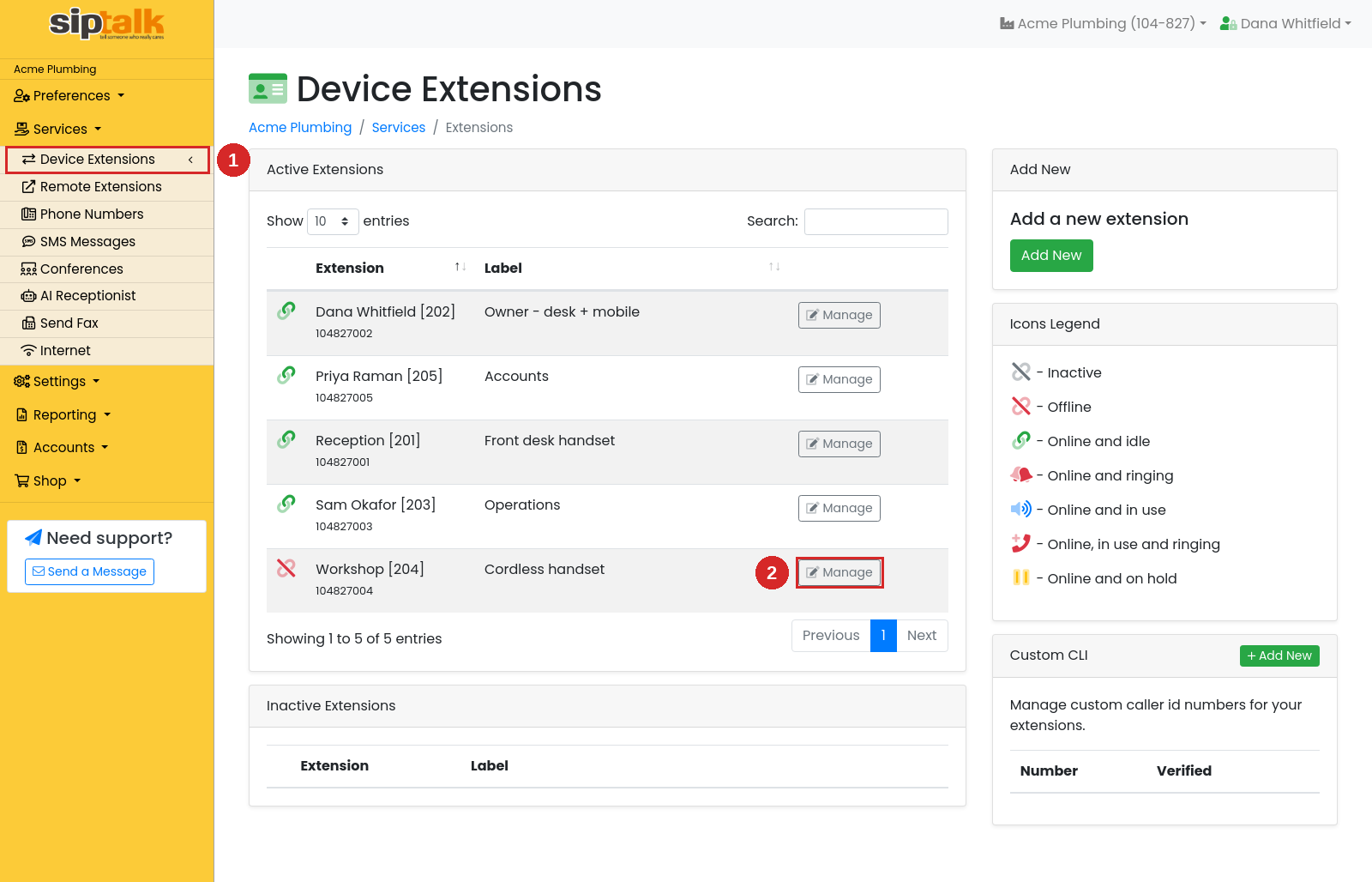Viewport: 1372px width, 882px height.
Task: Manage the Dana Whitfield [202] extension
Action: point(839,315)
